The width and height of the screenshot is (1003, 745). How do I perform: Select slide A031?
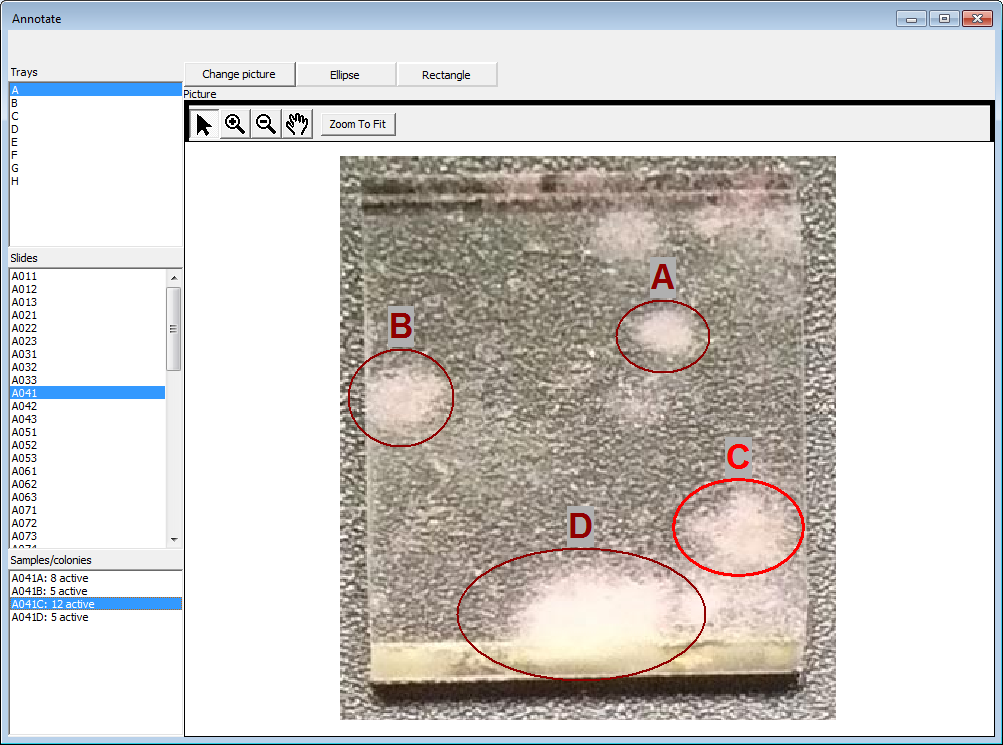[x=88, y=354]
